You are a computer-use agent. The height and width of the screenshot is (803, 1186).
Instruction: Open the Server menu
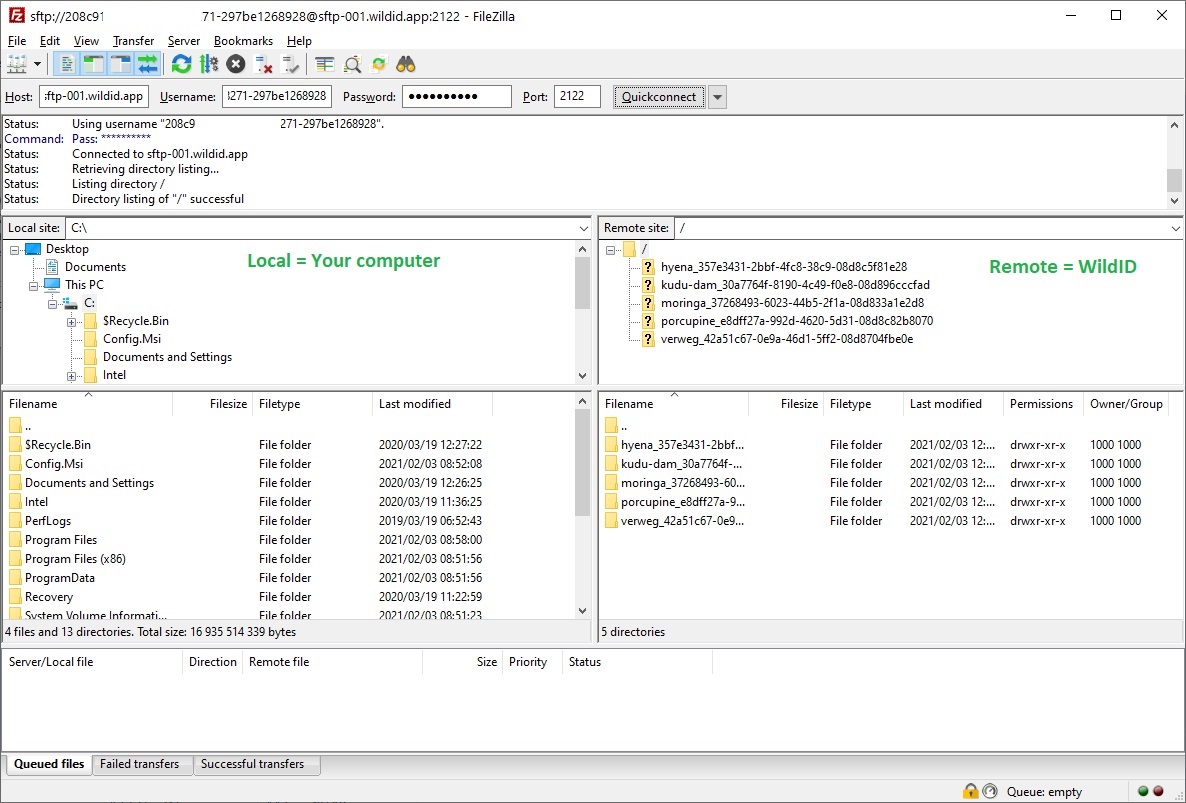[x=184, y=41]
